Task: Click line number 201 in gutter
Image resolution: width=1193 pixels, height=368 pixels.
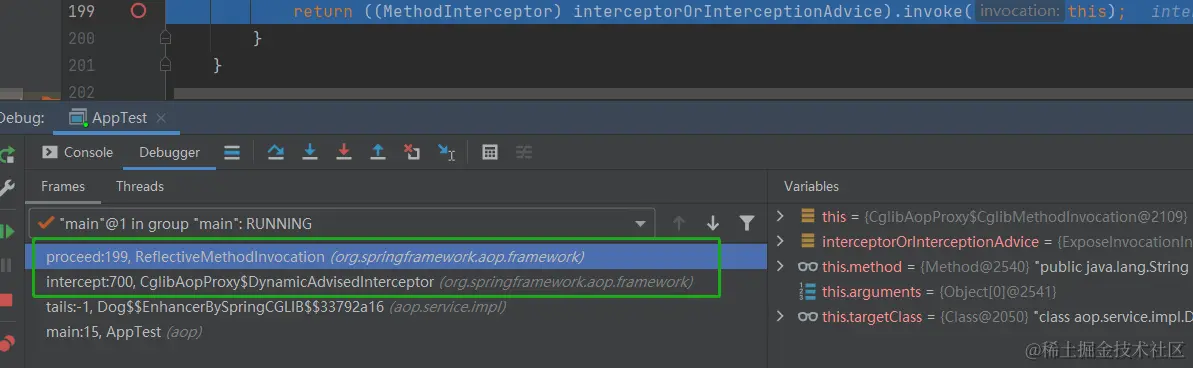Action: [x=81, y=66]
